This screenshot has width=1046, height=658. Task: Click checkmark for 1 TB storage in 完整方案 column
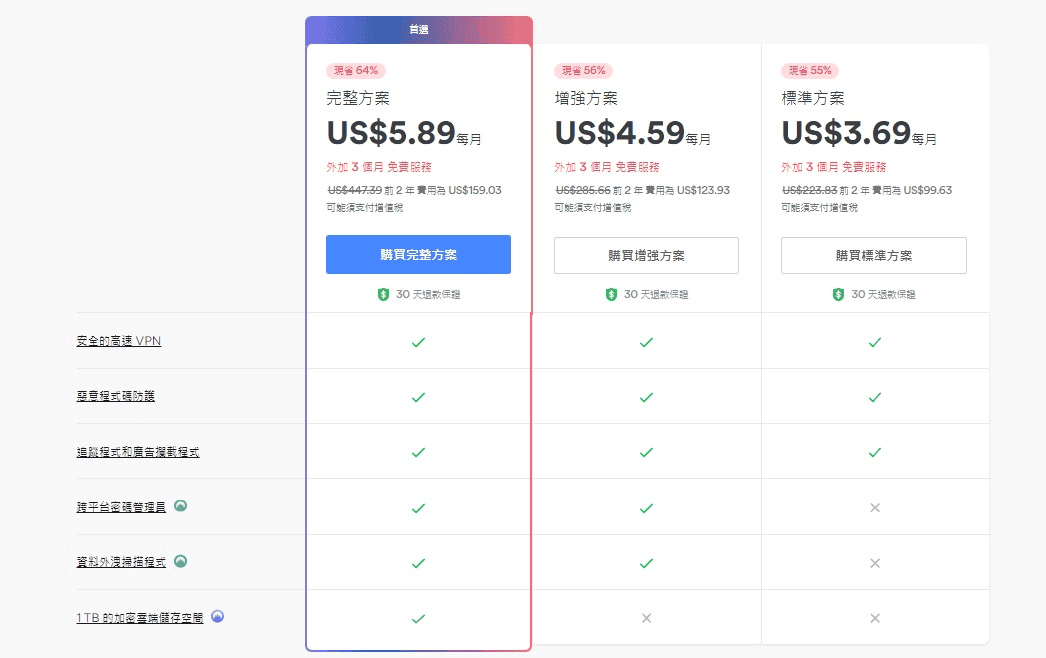pos(418,619)
